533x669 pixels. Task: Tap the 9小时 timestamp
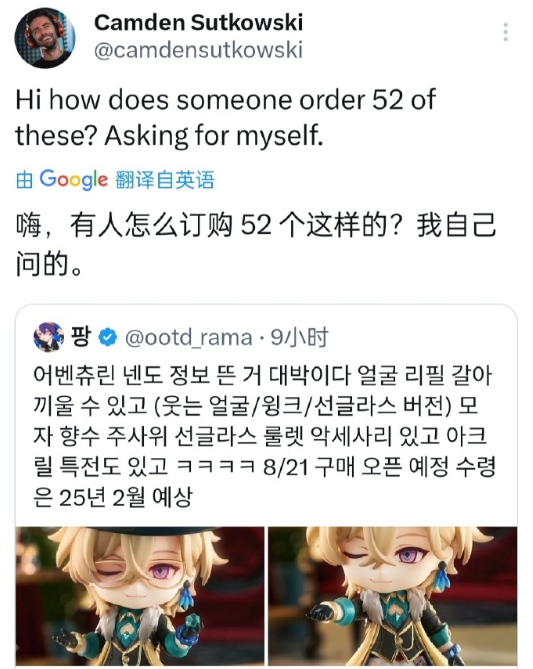tap(300, 337)
